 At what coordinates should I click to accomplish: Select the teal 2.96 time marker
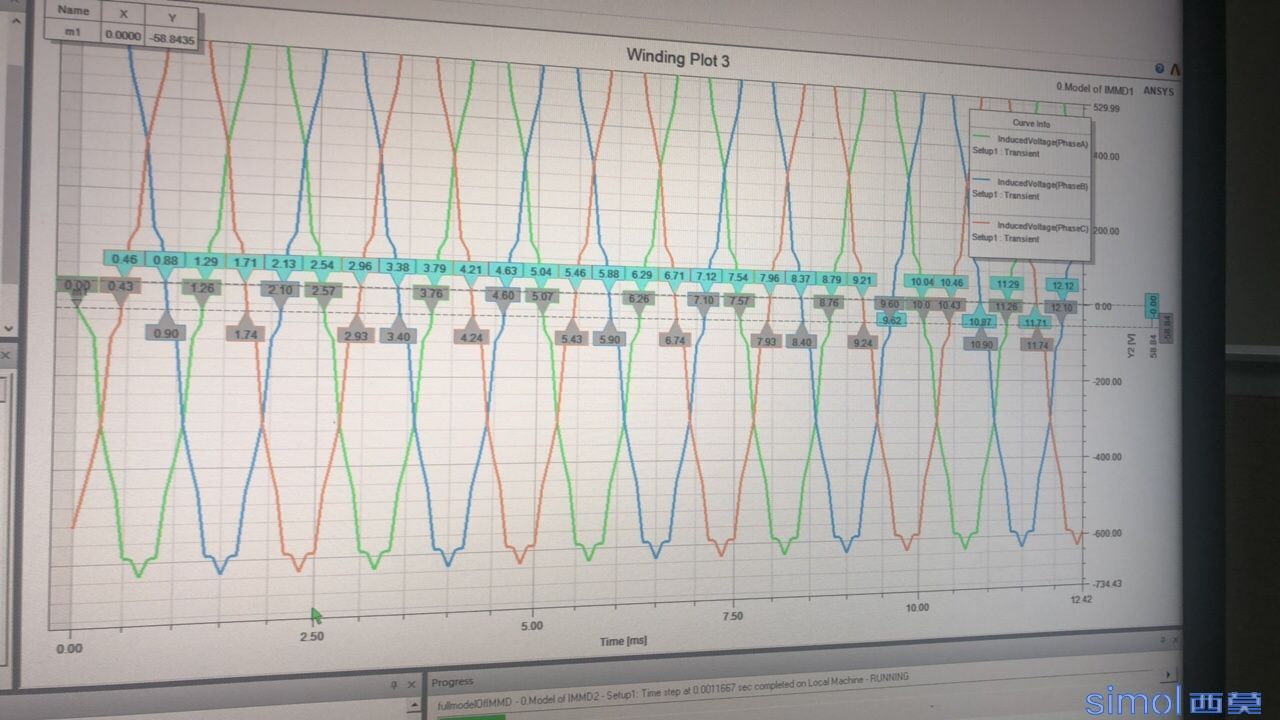(360, 266)
